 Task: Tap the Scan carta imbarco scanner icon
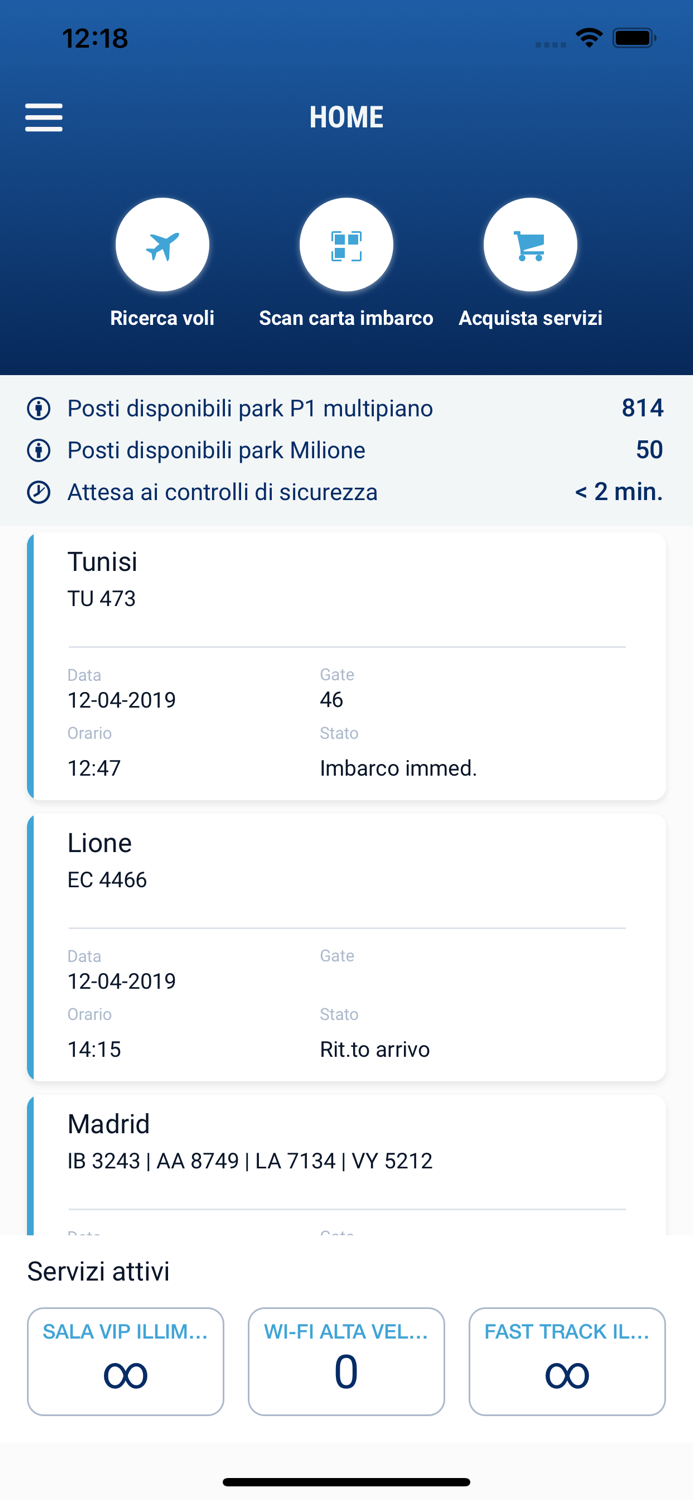346,243
